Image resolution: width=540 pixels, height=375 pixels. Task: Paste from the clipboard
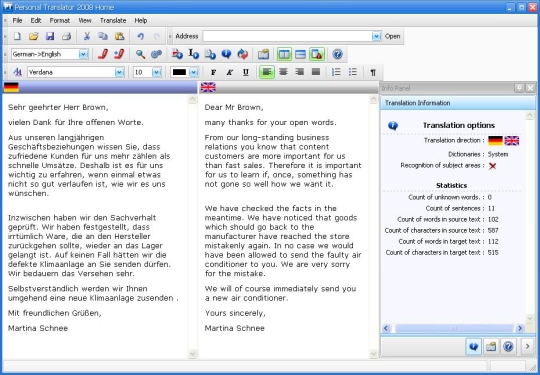click(x=120, y=36)
